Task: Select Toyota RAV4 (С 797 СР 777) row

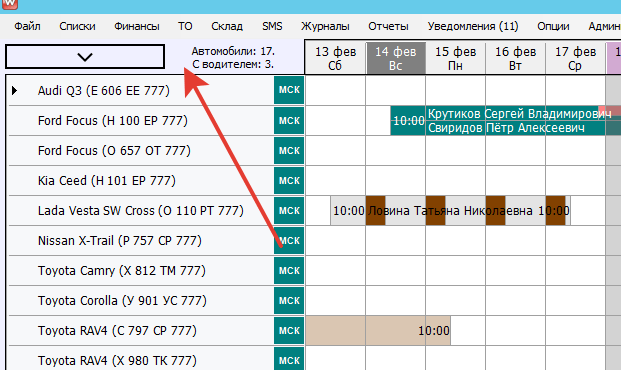Action: point(141,331)
